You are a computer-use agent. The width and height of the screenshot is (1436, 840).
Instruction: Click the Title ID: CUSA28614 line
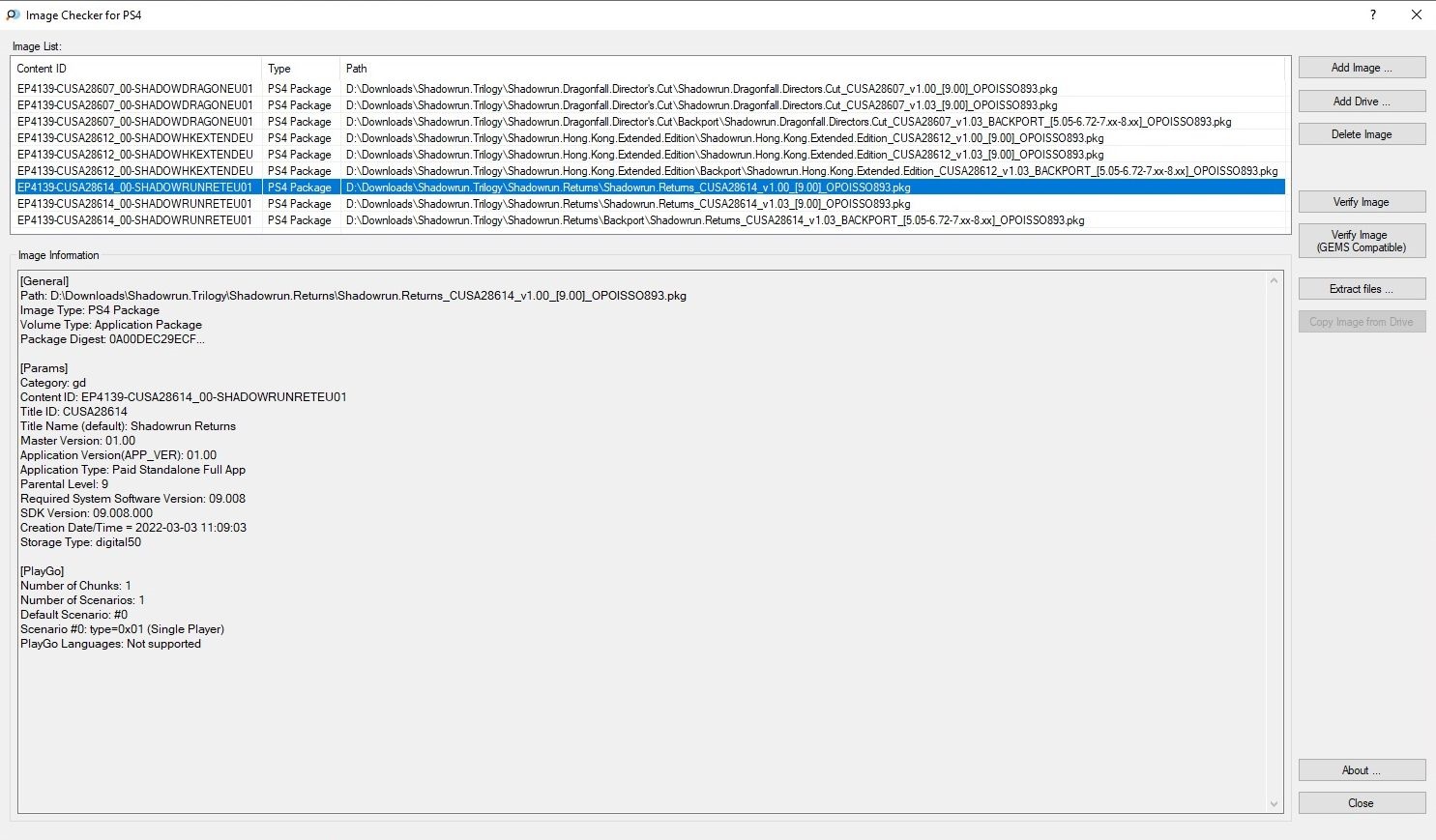pos(73,412)
